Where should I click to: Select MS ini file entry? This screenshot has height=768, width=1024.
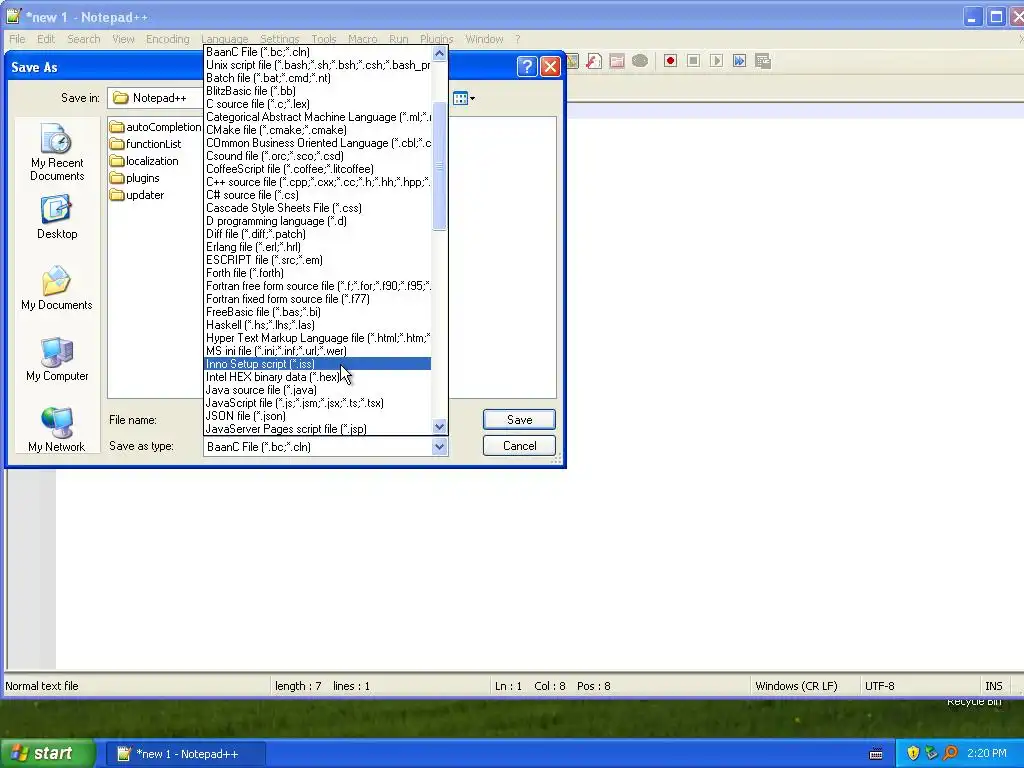(317, 351)
